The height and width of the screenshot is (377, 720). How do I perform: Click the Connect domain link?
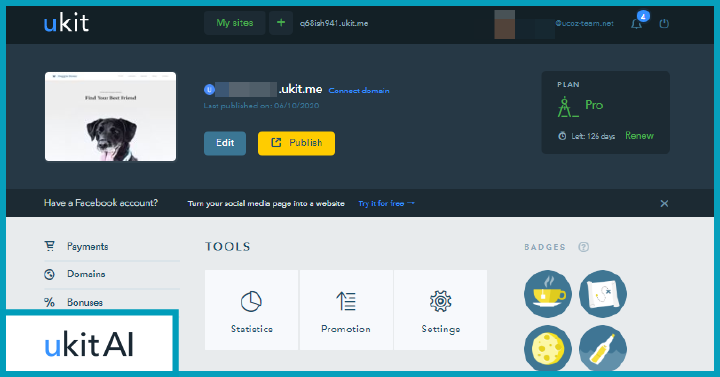(x=359, y=91)
